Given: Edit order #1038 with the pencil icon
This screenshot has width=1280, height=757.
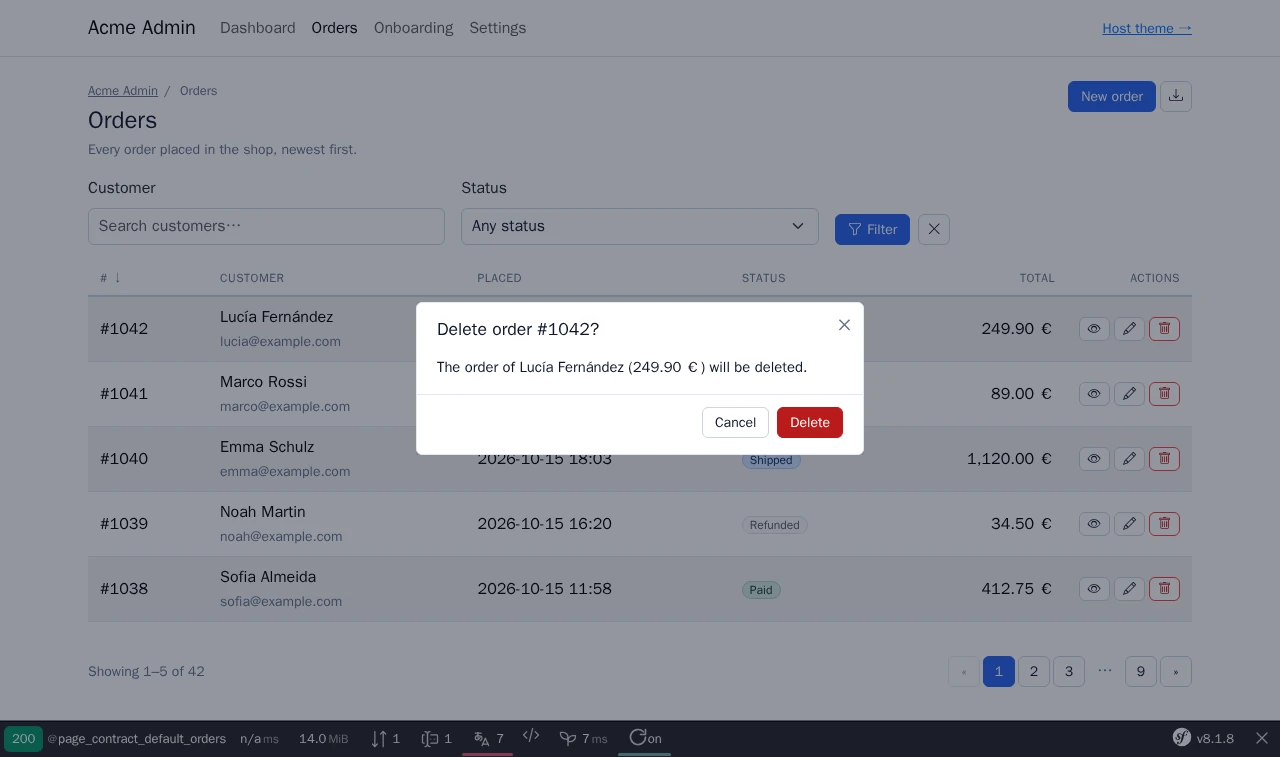Looking at the screenshot, I should pos(1129,589).
